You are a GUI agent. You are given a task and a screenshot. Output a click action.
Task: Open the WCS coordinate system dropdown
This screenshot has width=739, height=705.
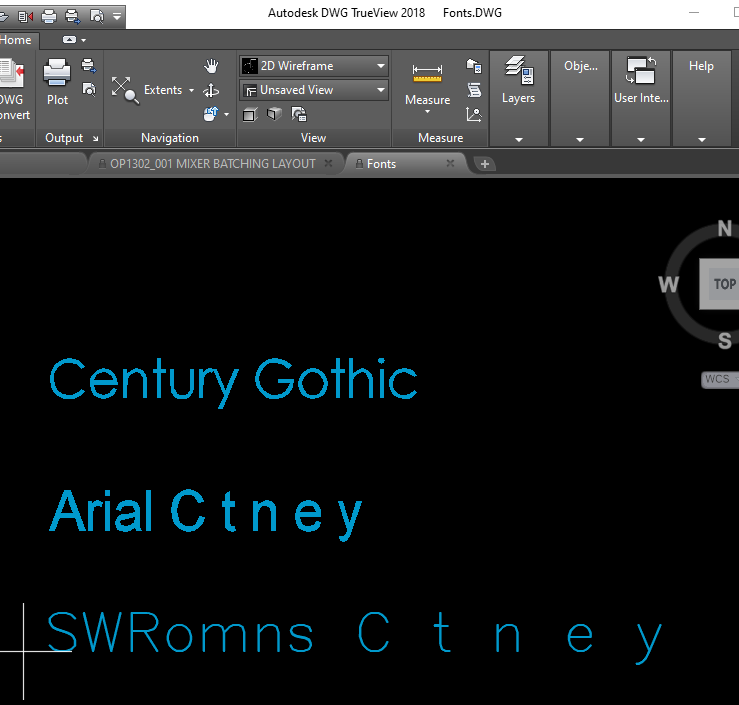[x=720, y=379]
